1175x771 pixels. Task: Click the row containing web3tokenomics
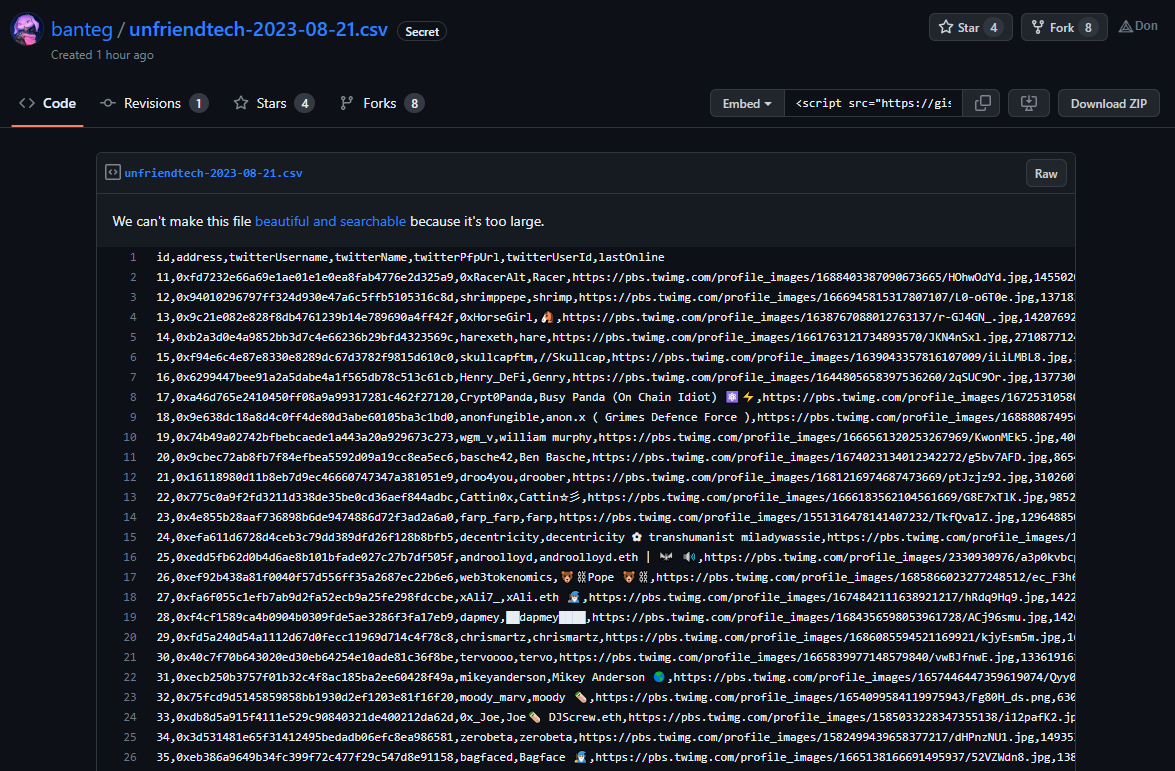(615, 577)
